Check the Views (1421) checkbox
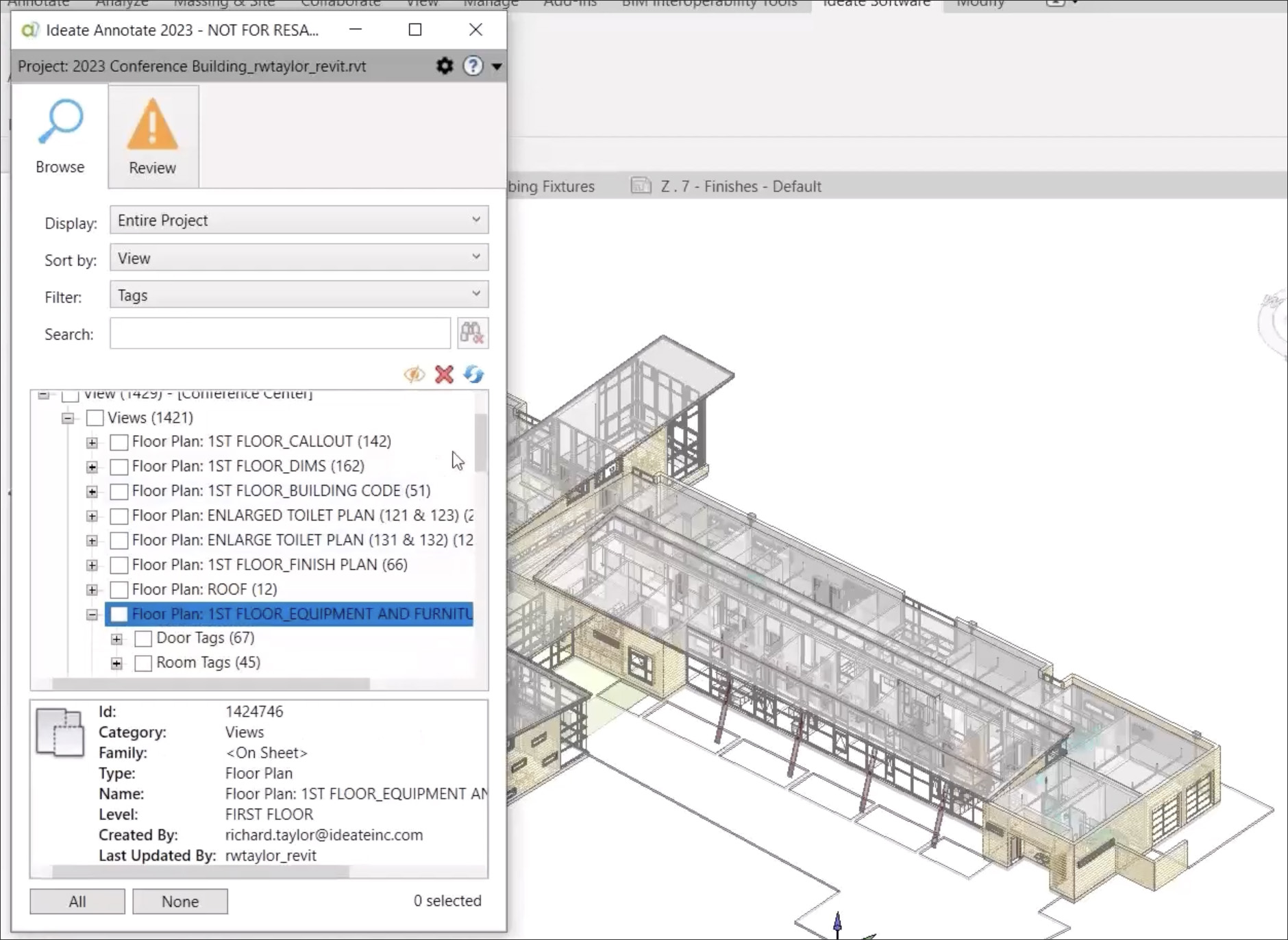The height and width of the screenshot is (940, 1288). (95, 418)
